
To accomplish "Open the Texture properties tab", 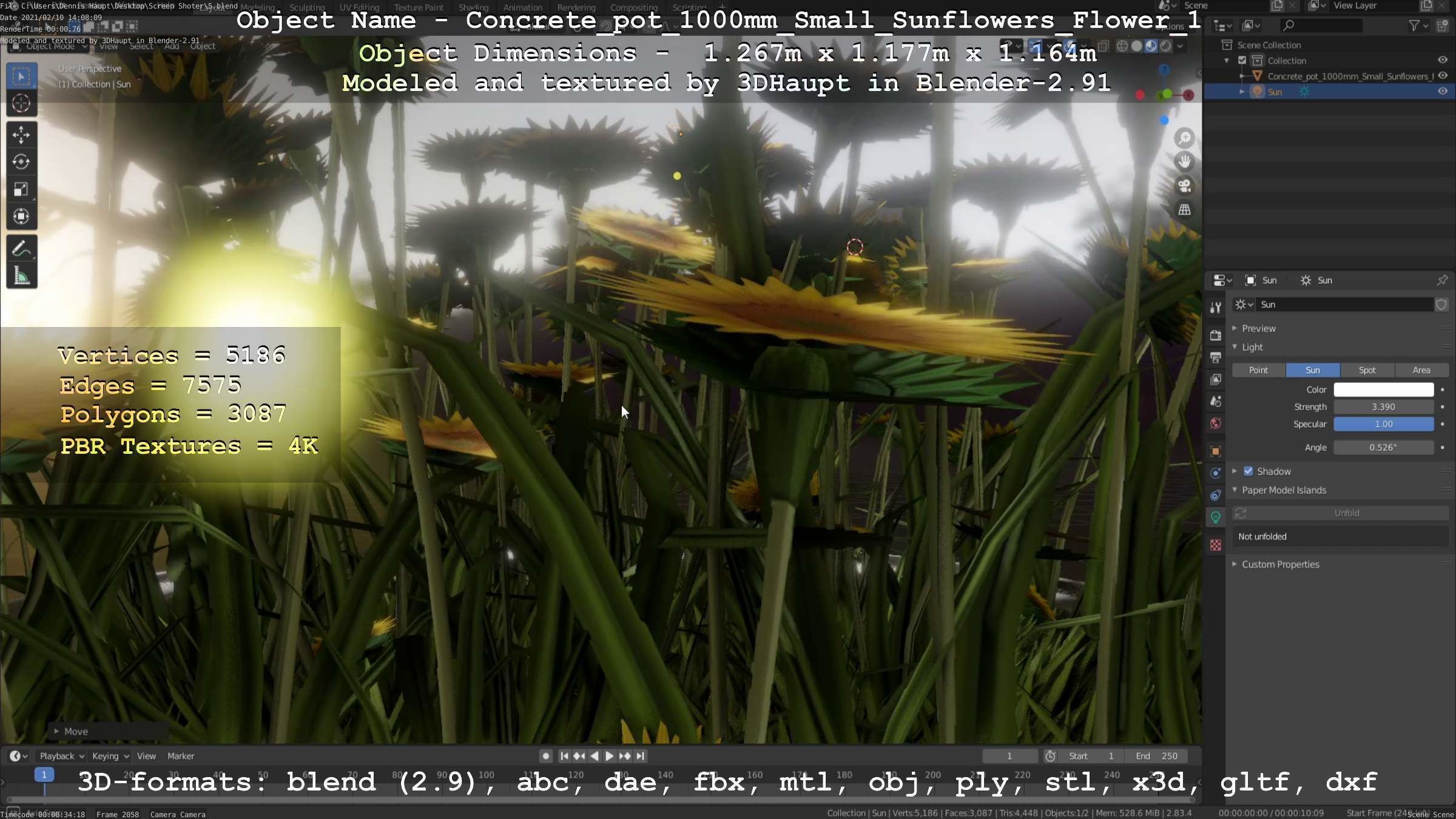I will pos(1216,545).
